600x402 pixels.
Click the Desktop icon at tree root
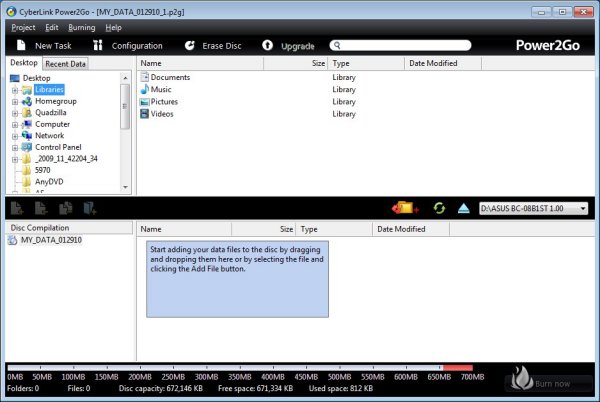(15, 78)
